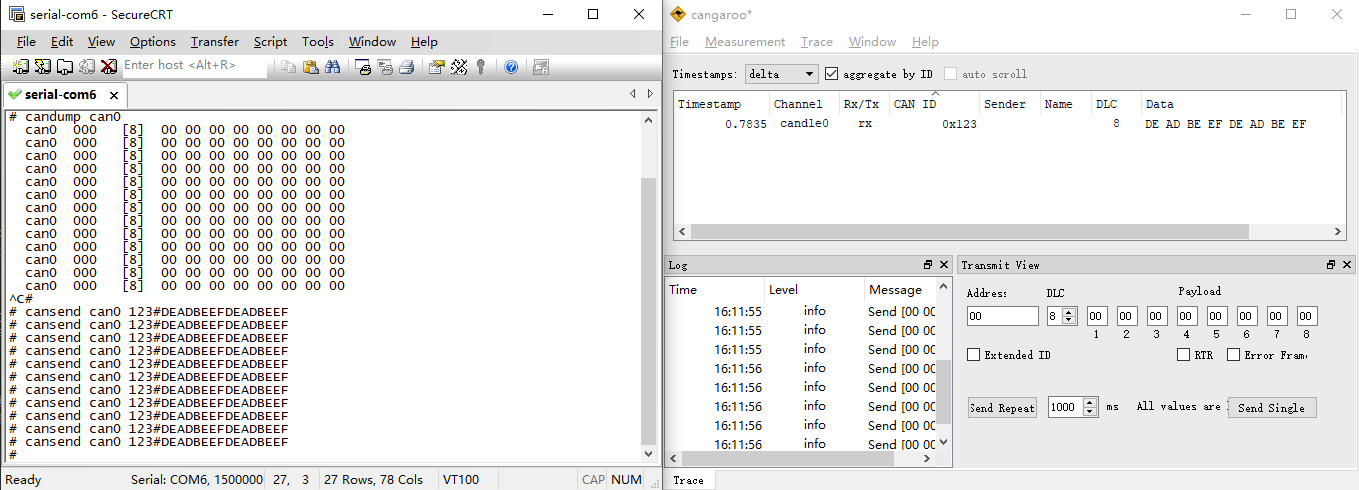Toggle the auto scroll checkbox
The image size is (1359, 490).
(x=951, y=74)
